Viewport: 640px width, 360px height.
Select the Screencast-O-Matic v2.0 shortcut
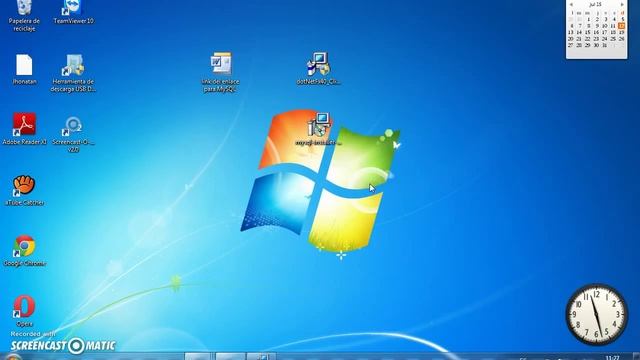pyautogui.click(x=73, y=134)
